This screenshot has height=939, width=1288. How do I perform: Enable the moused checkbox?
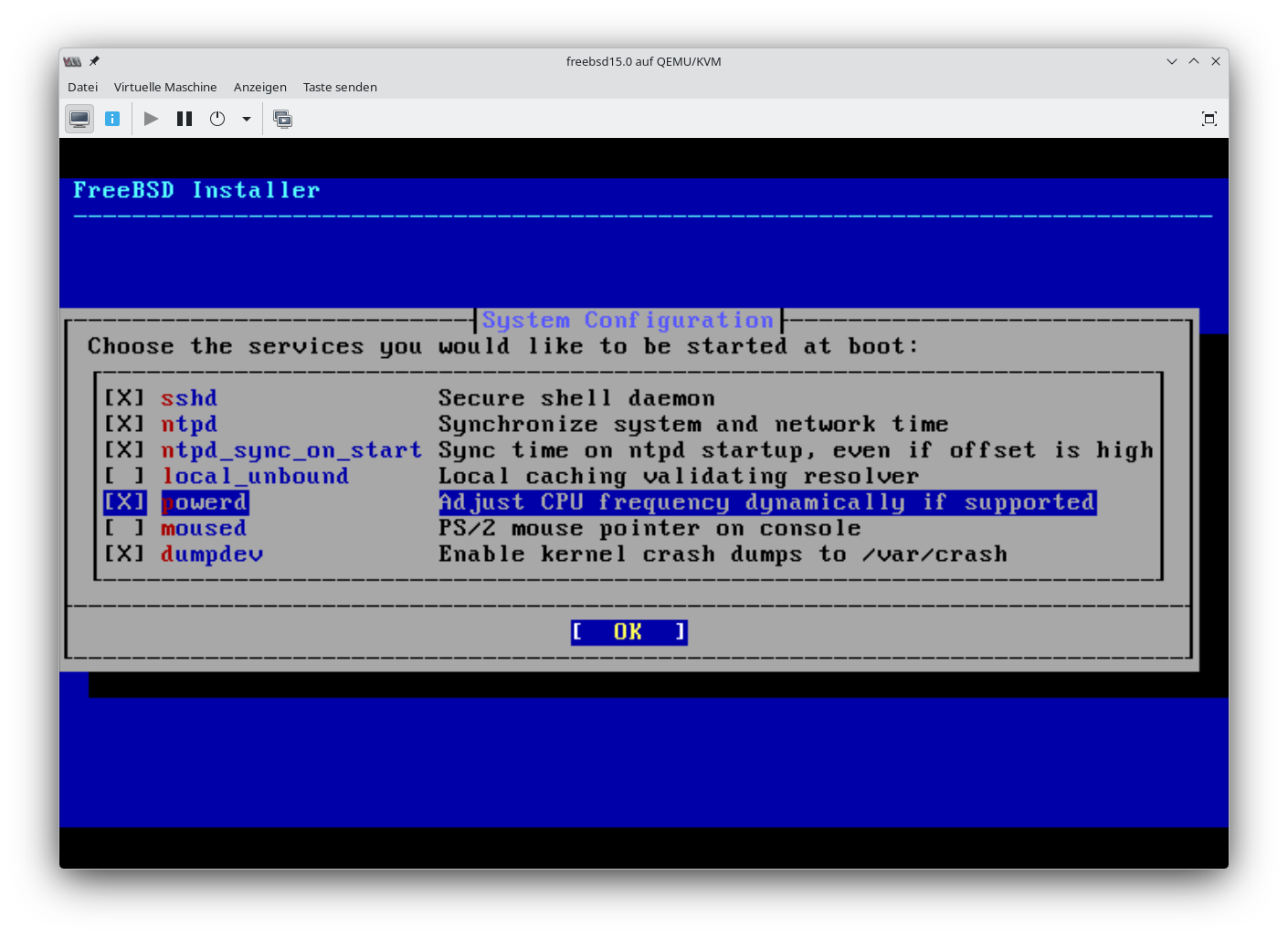click(x=124, y=528)
